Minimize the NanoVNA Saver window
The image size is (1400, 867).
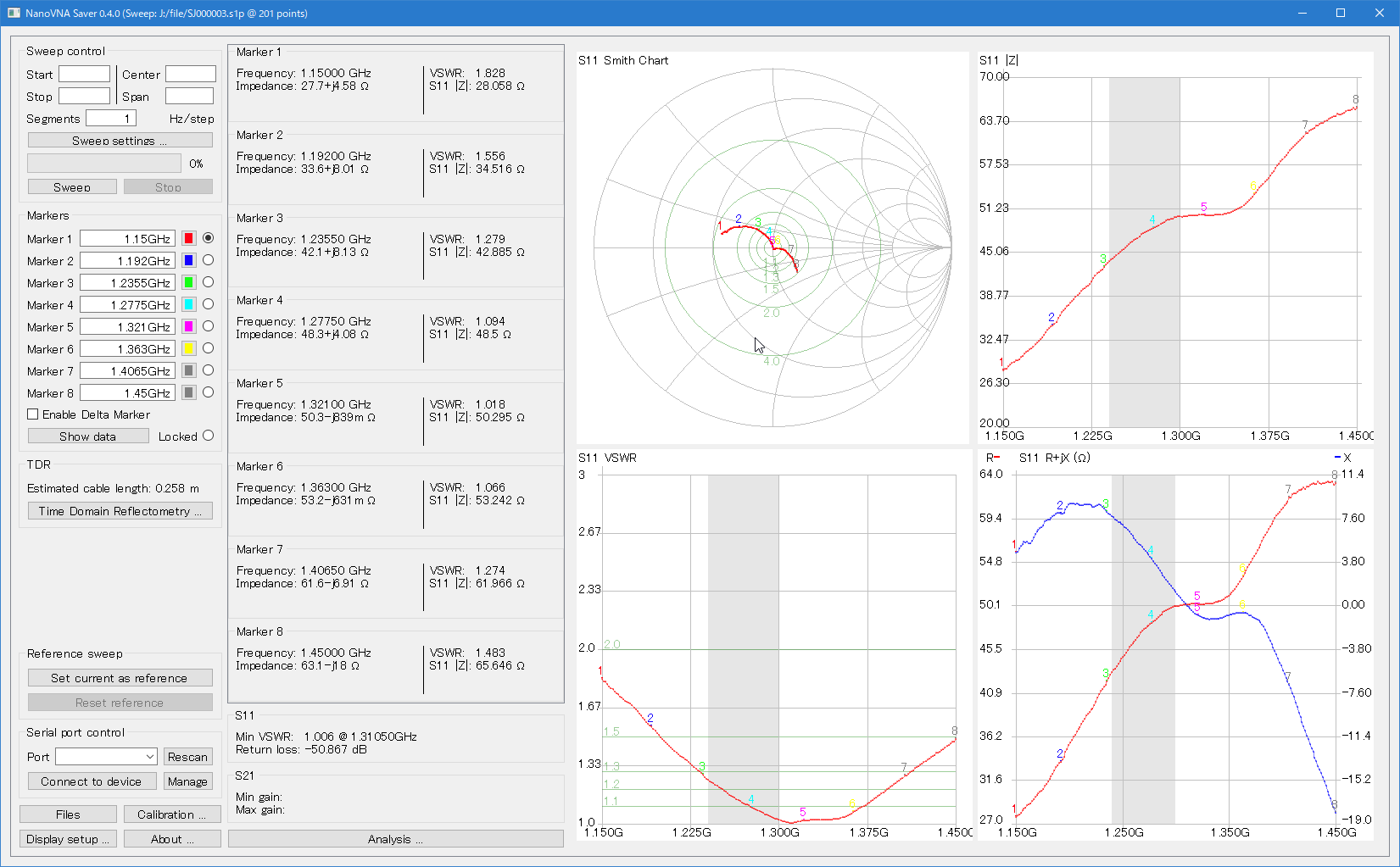tap(1302, 13)
